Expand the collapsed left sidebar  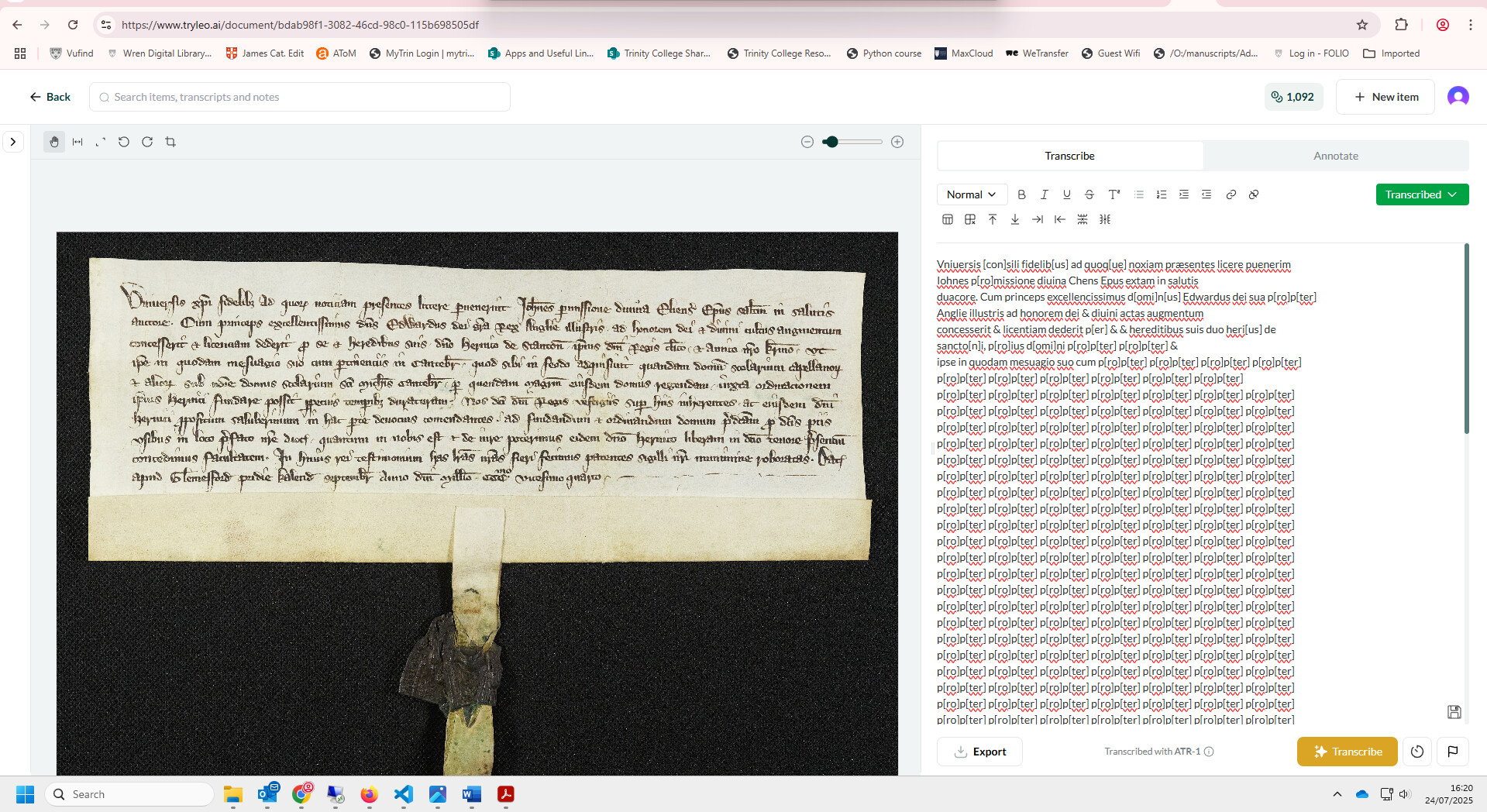pyautogui.click(x=13, y=142)
